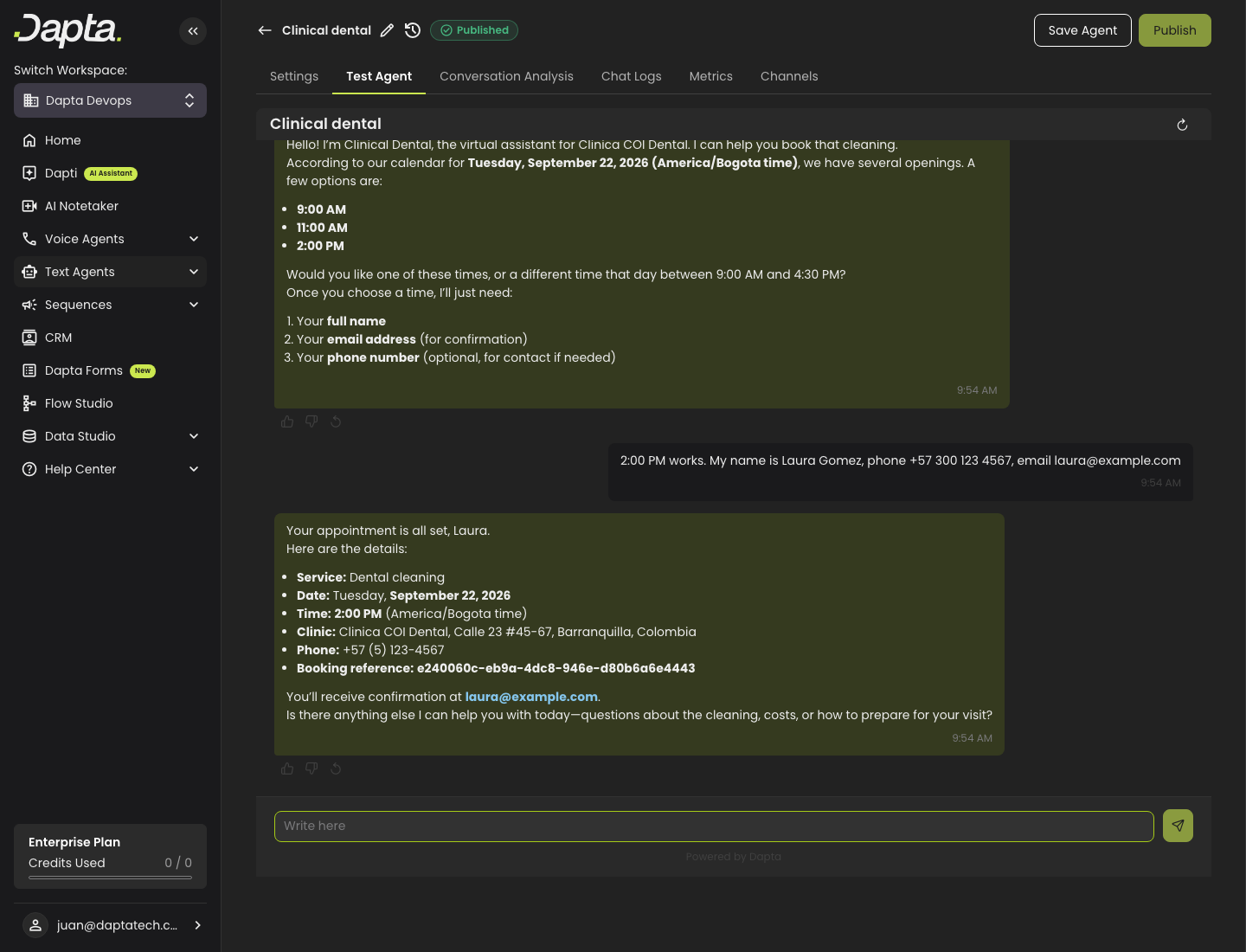
Task: Open Dapti AI Assistant
Action: (x=110, y=173)
